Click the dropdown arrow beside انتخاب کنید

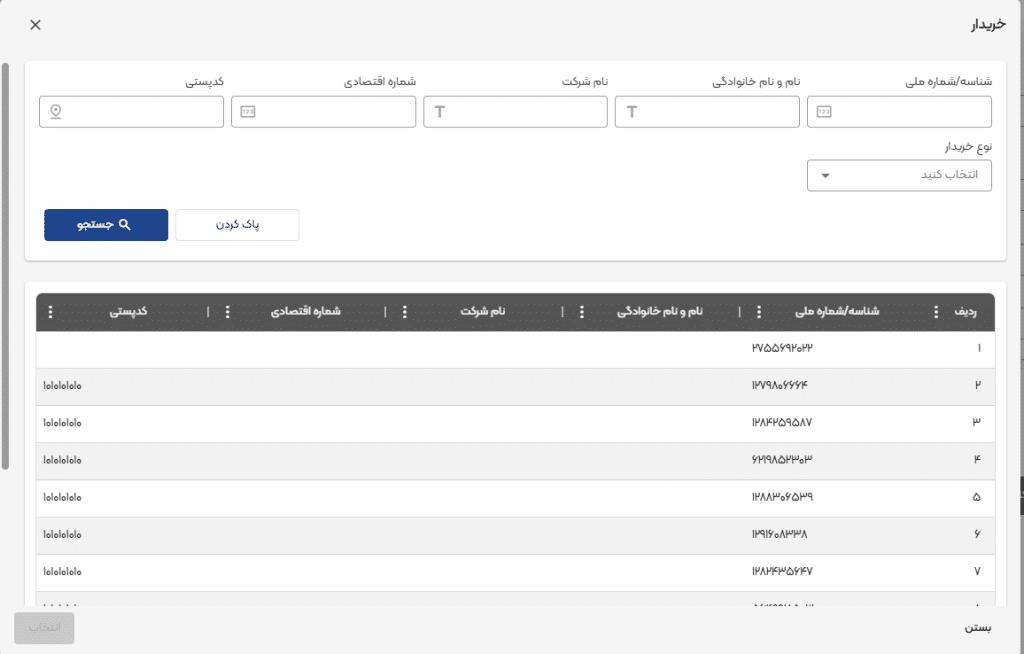point(825,176)
